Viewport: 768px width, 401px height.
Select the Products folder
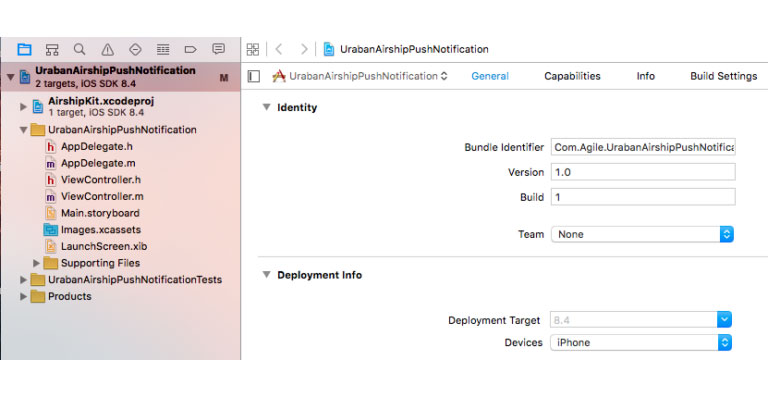coord(70,296)
